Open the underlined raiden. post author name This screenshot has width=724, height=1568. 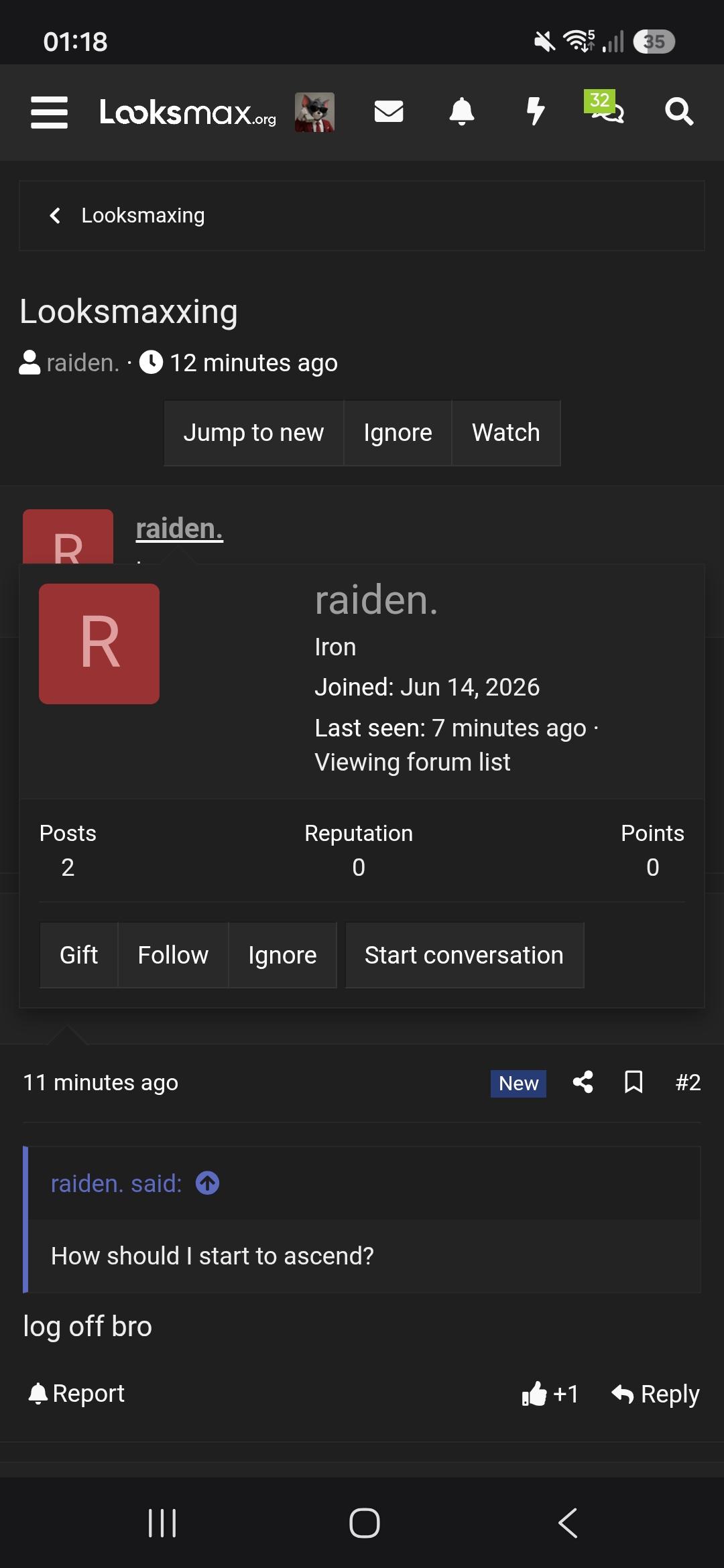(x=179, y=529)
